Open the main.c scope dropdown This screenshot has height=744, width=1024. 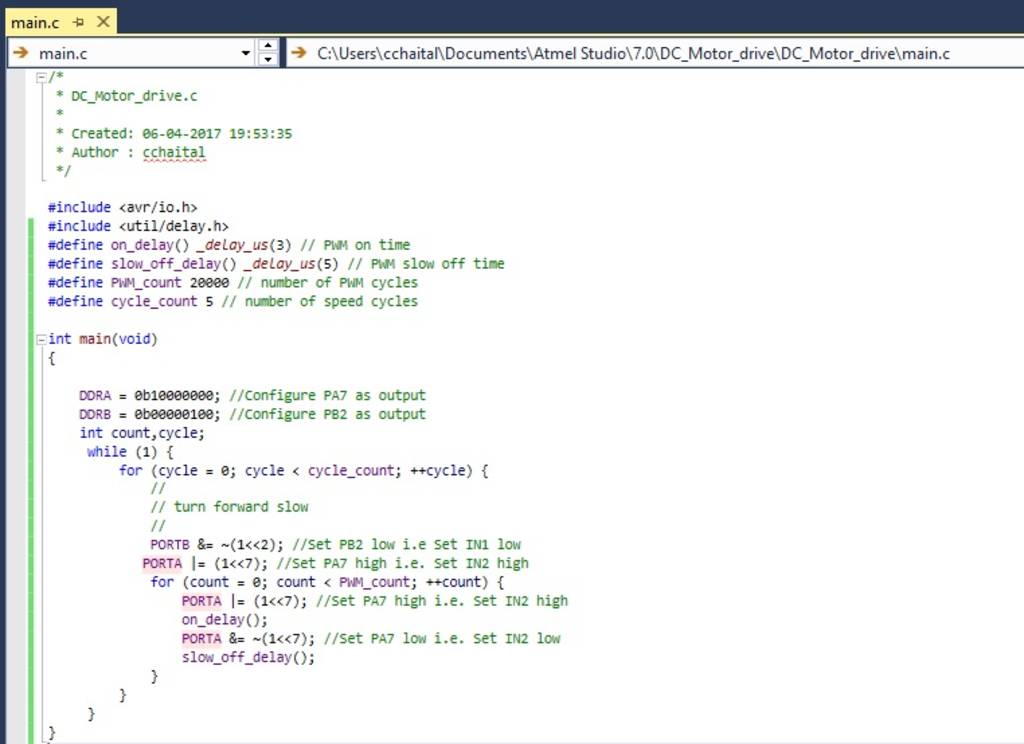246,53
